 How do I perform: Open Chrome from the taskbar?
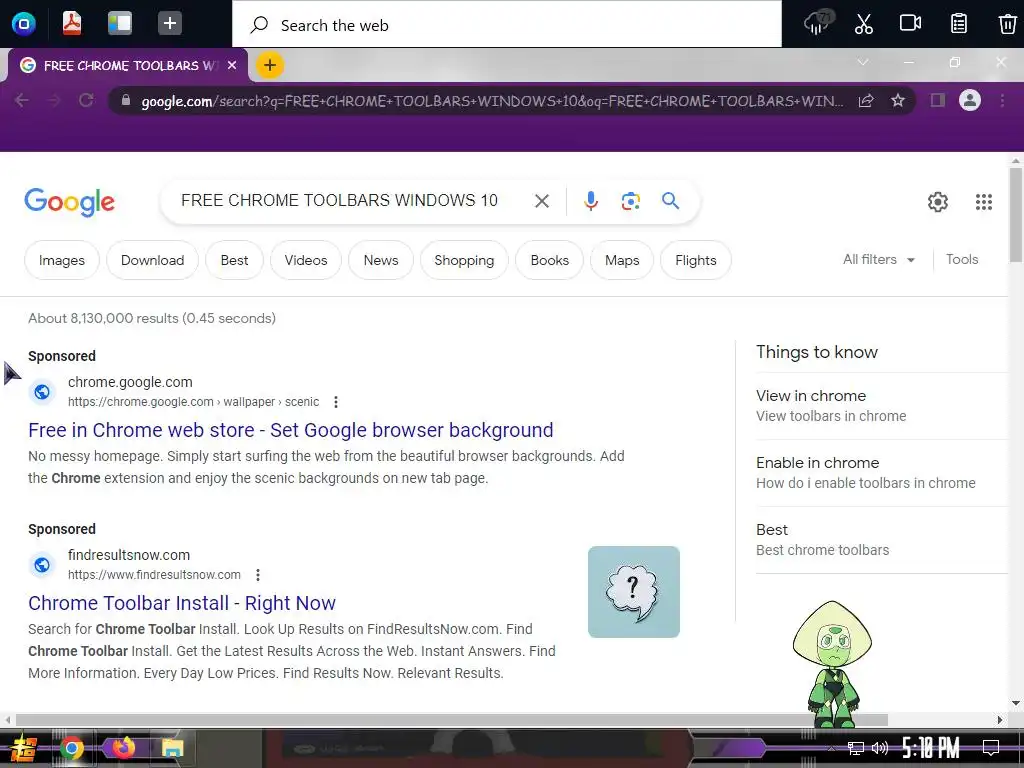72,748
